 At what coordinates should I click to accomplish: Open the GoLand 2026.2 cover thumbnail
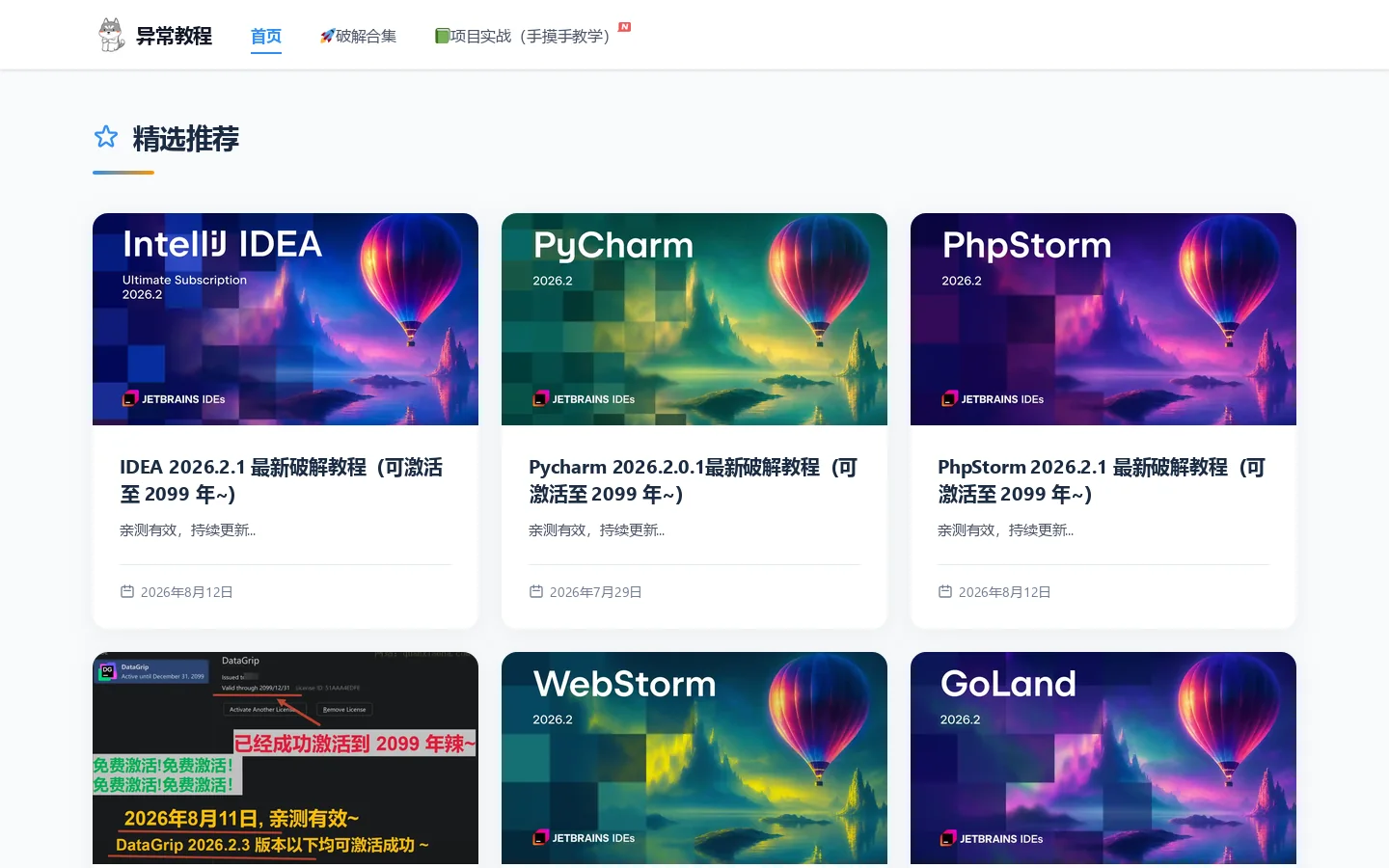click(1103, 758)
